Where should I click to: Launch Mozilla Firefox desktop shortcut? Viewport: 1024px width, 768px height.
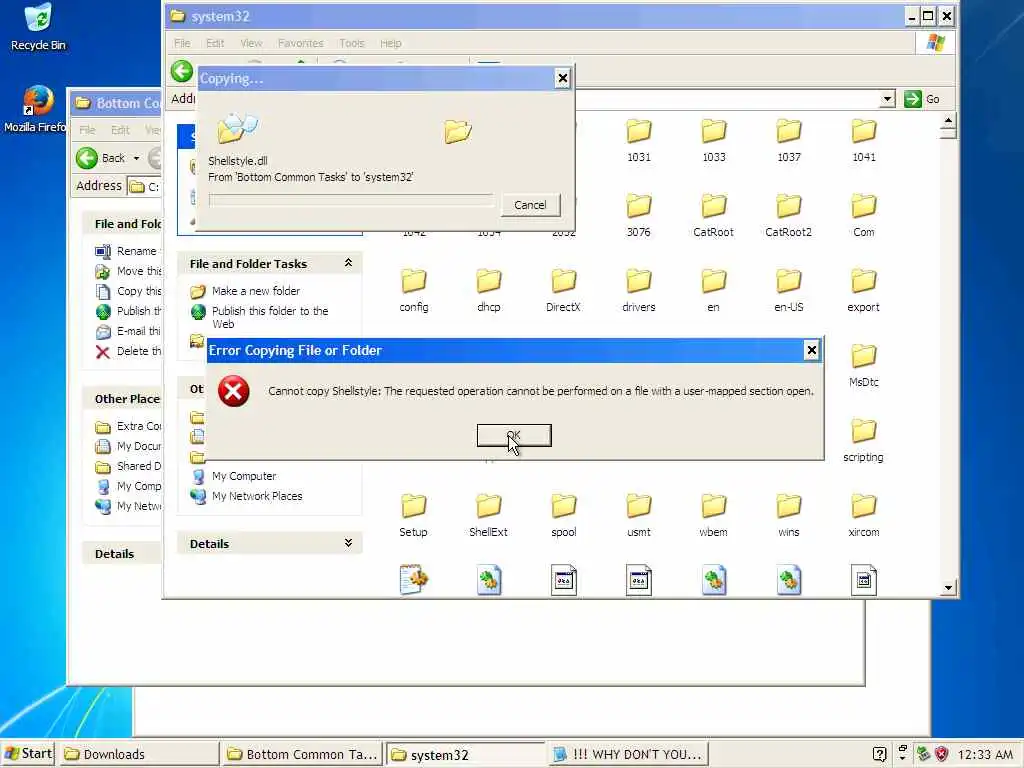pyautogui.click(x=36, y=110)
